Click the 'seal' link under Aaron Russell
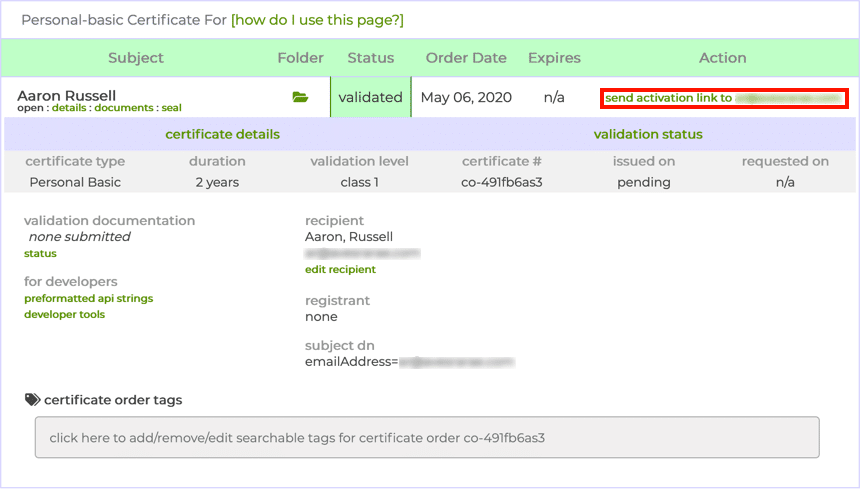Viewport: 860px width, 489px height. coord(171,108)
